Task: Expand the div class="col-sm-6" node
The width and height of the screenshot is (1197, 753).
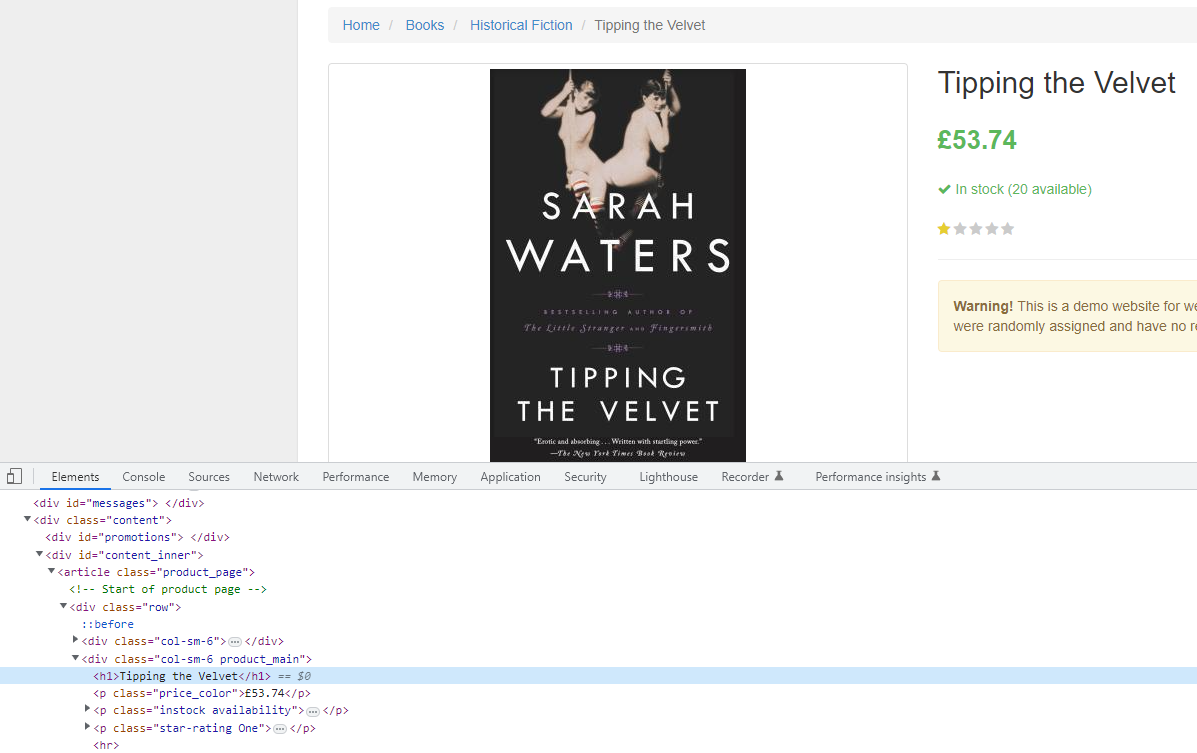Action: (x=76, y=640)
